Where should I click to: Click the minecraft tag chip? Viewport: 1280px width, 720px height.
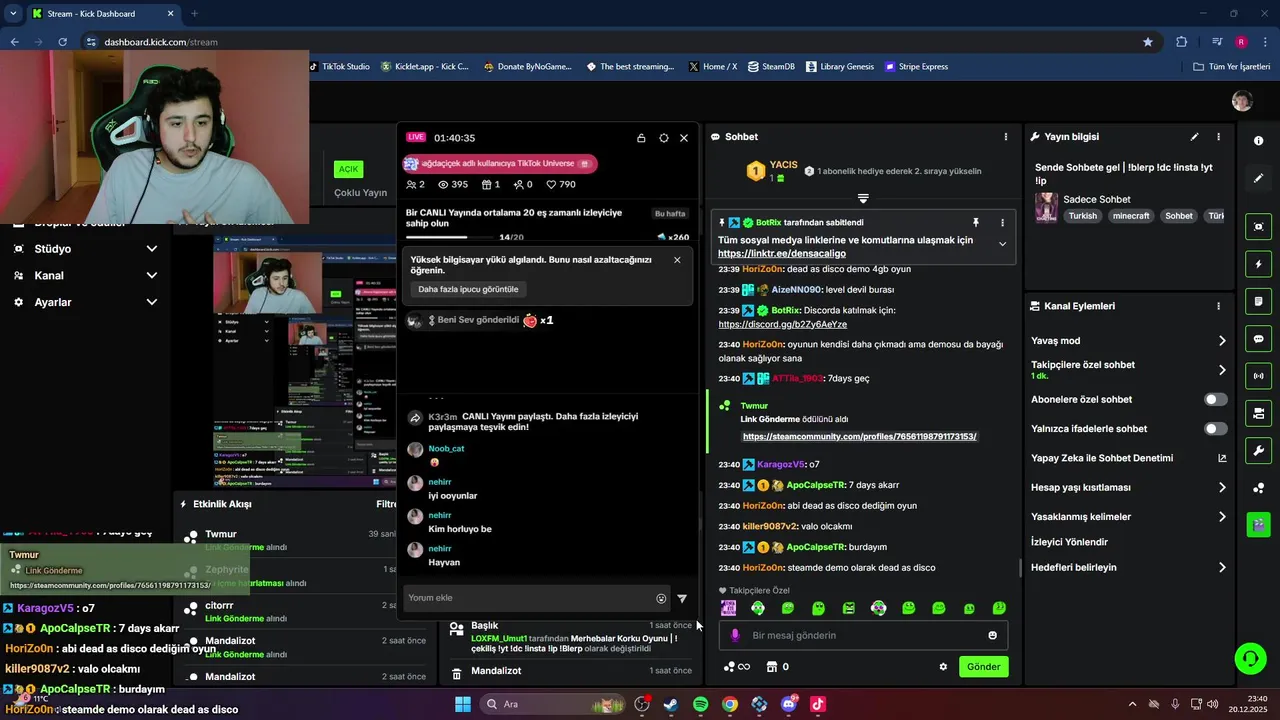(1131, 216)
